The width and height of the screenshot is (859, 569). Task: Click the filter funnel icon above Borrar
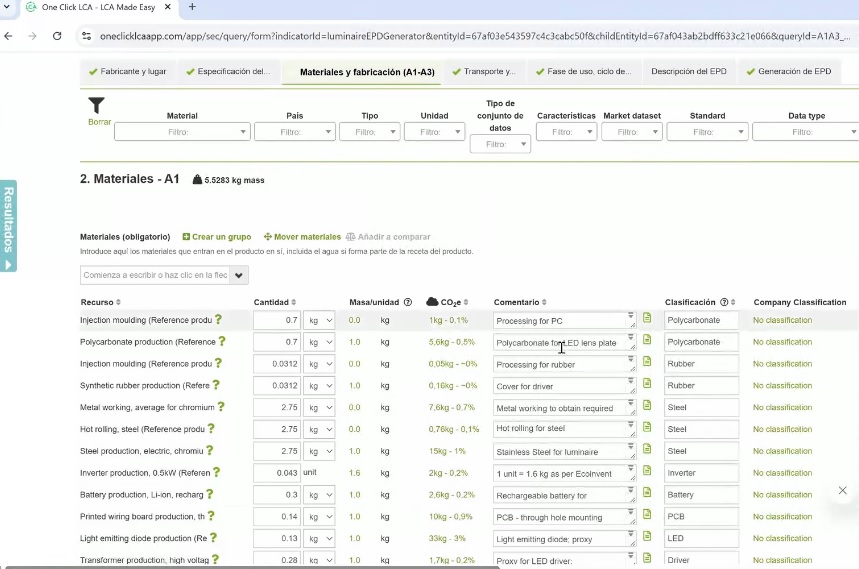(96, 105)
